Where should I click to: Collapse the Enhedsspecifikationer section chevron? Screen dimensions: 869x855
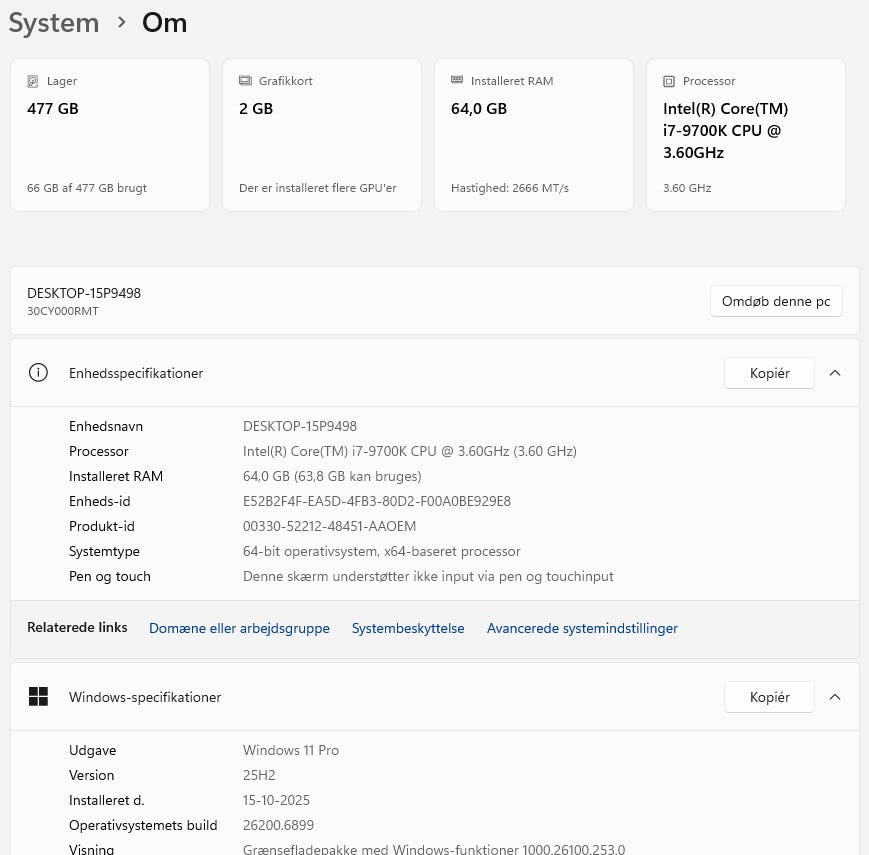(835, 373)
